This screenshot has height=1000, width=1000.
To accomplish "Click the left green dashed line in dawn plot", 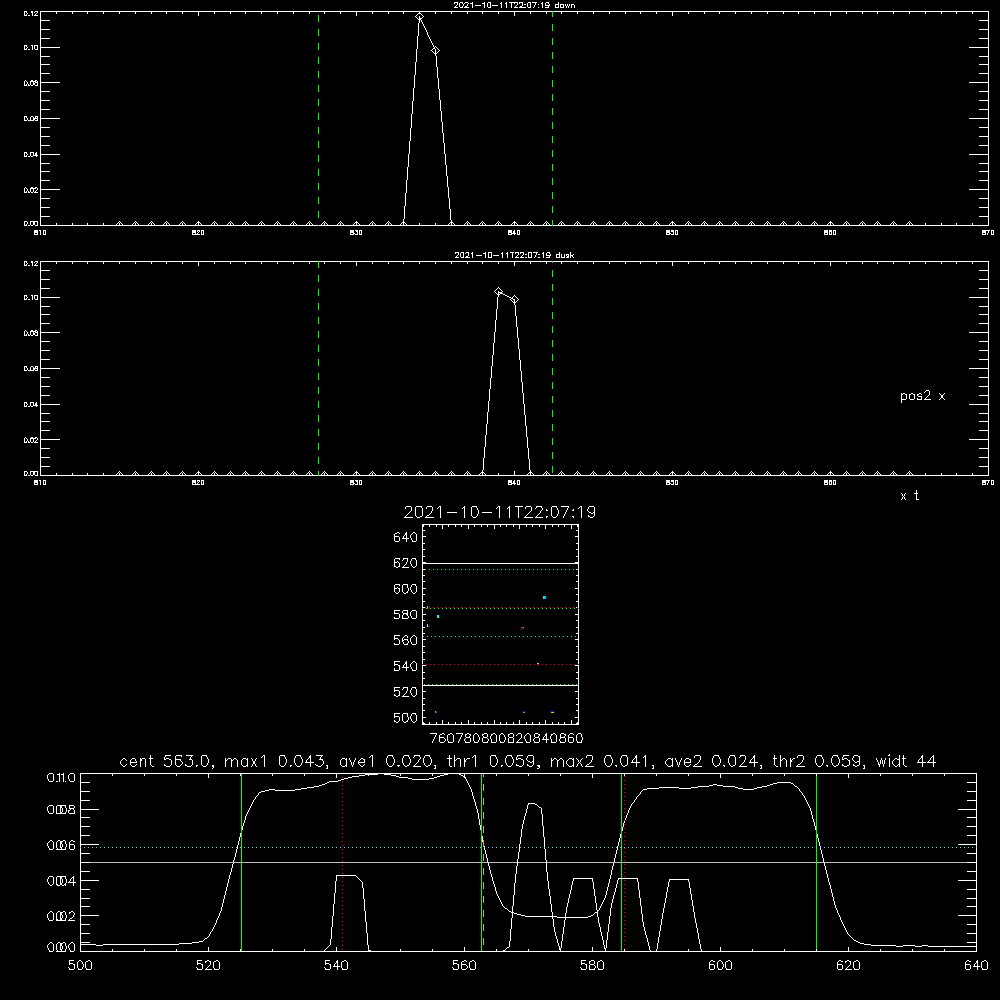I will (x=318, y=118).
